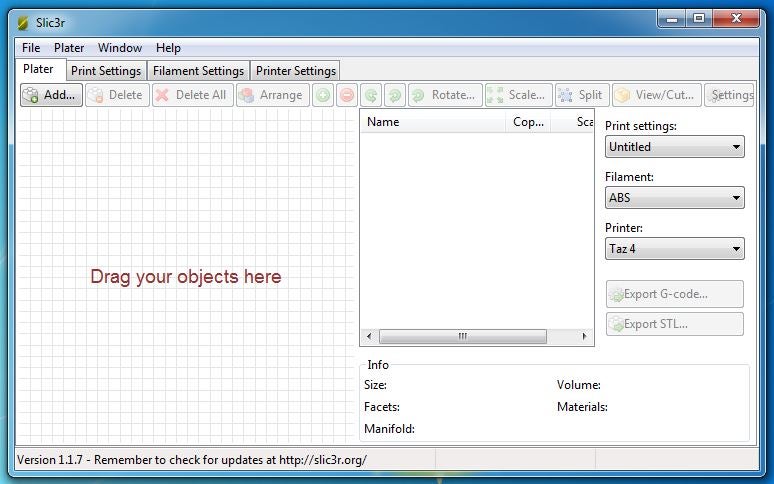
Task: Click the Version 1.1.7 status bar message
Action: pos(192,460)
